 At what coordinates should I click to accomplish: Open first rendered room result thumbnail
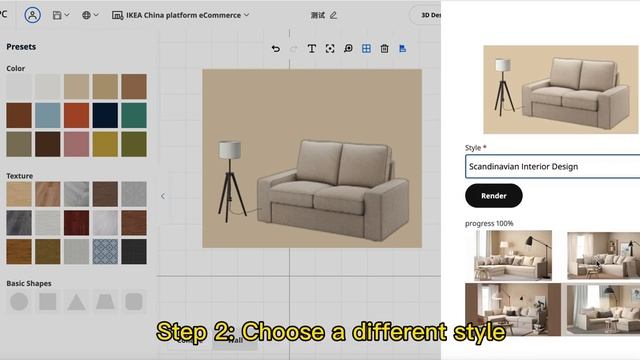[513, 256]
